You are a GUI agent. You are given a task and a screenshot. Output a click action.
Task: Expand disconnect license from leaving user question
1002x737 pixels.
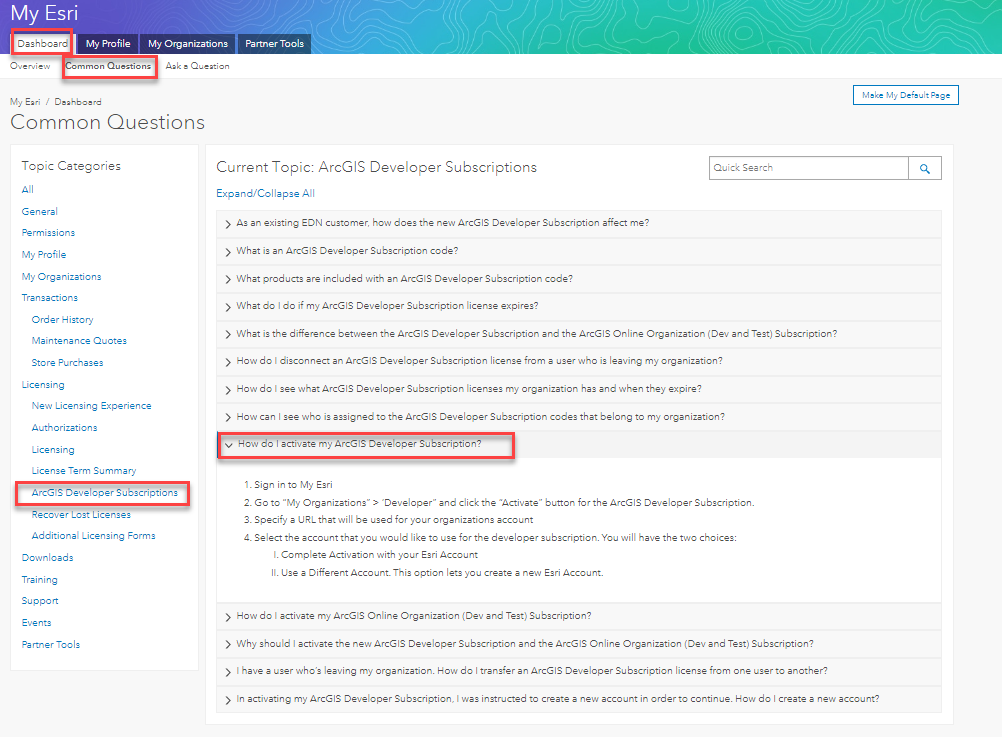pyautogui.click(x=578, y=361)
